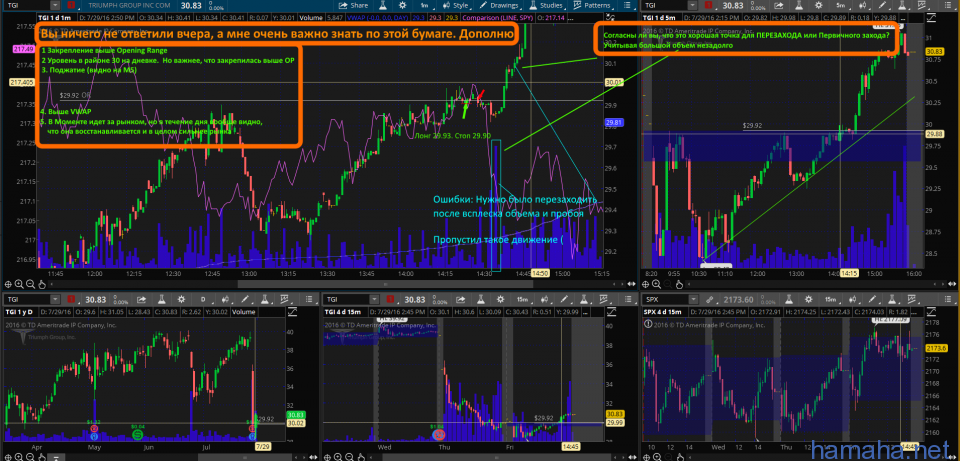Click chain link icon in SPX chart
The width and height of the screenshot is (960, 461).
(x=710, y=299)
